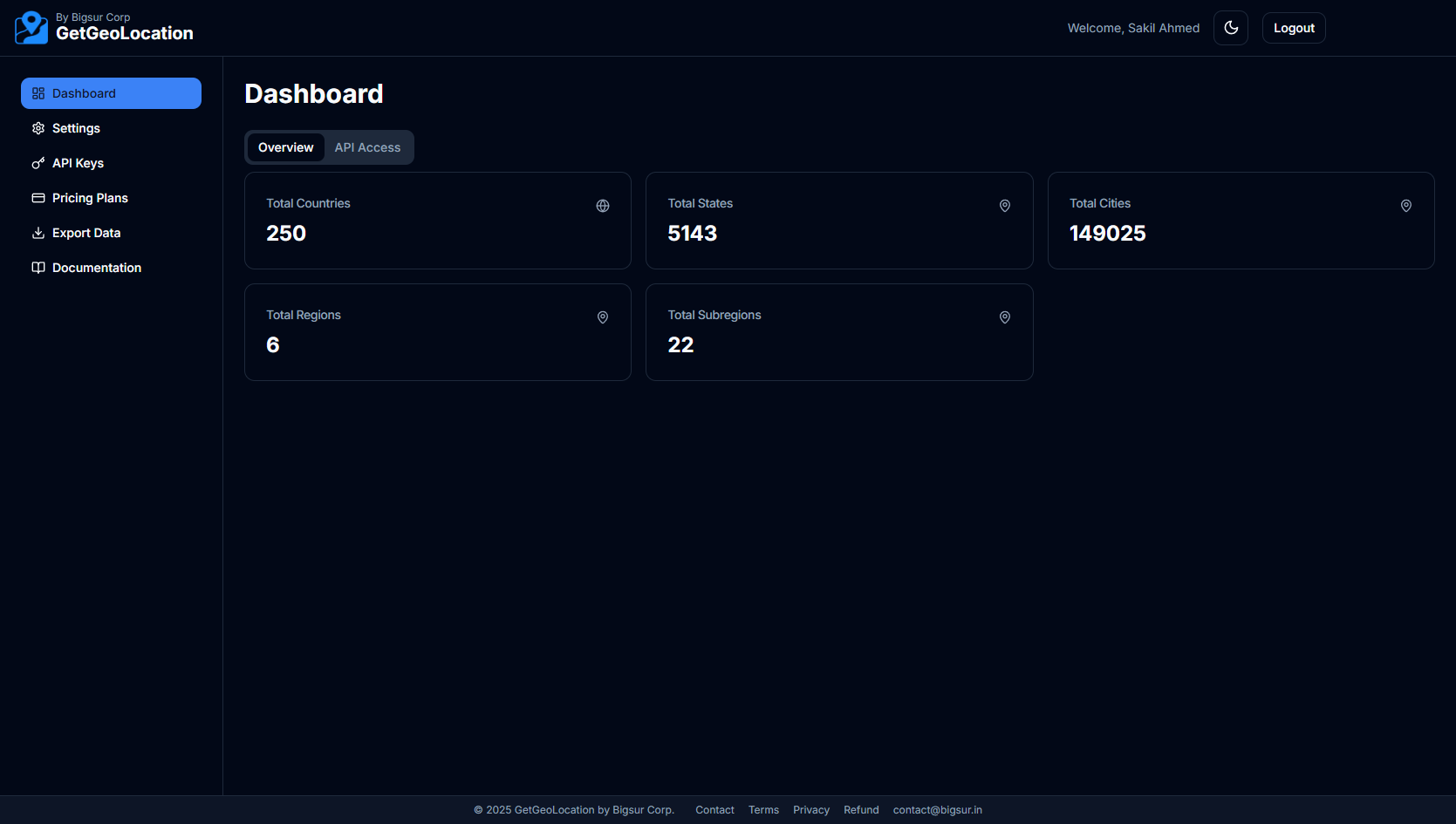Open Export Data in the sidebar
The image size is (1456, 824).
click(111, 233)
